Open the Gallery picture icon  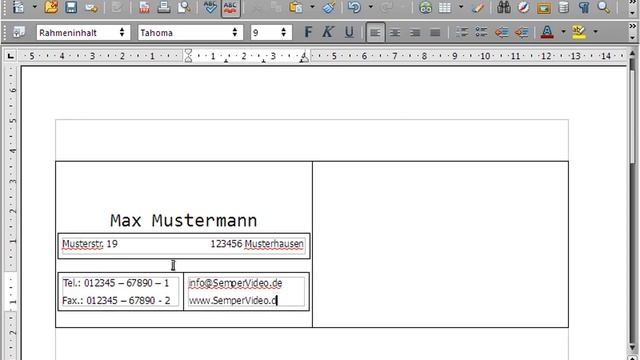(x=544, y=7)
